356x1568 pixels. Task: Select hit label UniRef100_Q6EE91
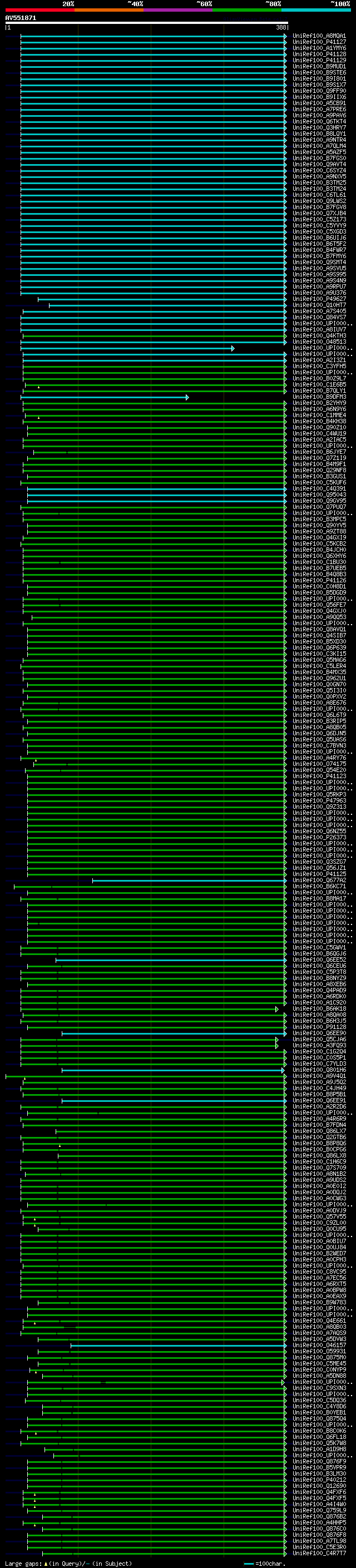click(319, 1100)
